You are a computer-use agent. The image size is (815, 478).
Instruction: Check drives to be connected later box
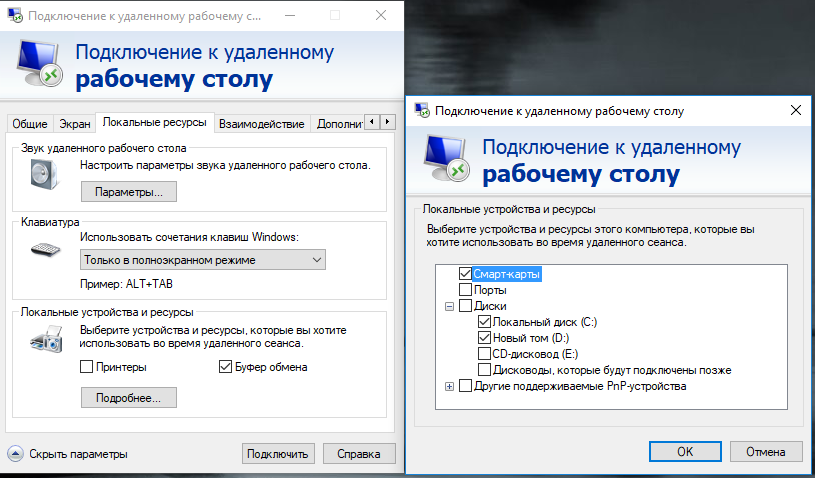484,370
